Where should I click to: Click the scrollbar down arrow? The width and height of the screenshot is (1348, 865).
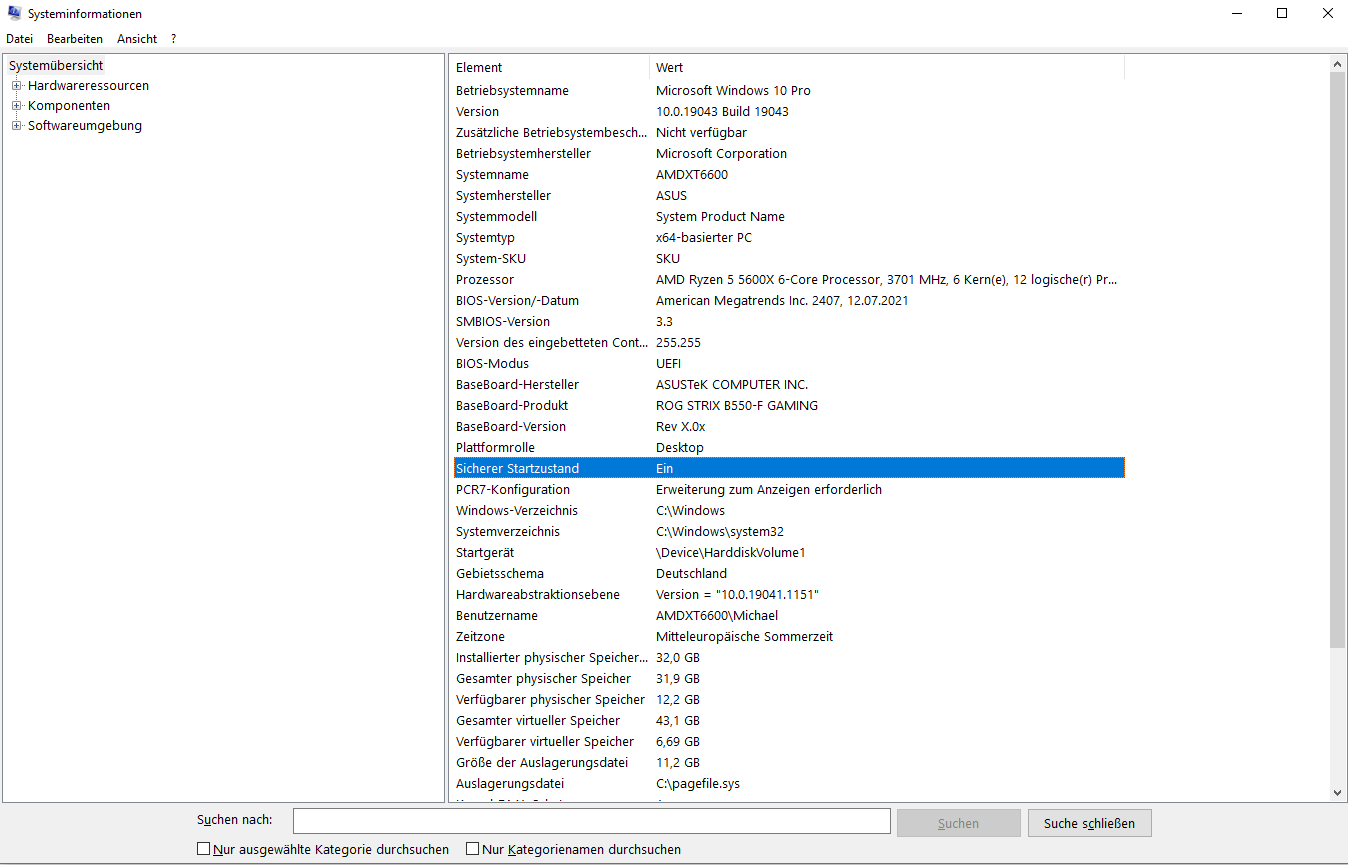click(1338, 793)
